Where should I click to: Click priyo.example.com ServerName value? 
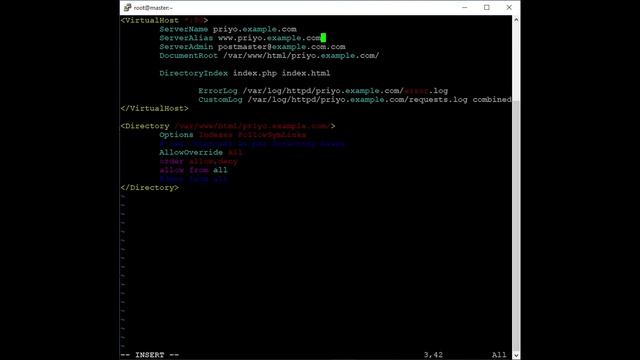pyautogui.click(x=255, y=29)
